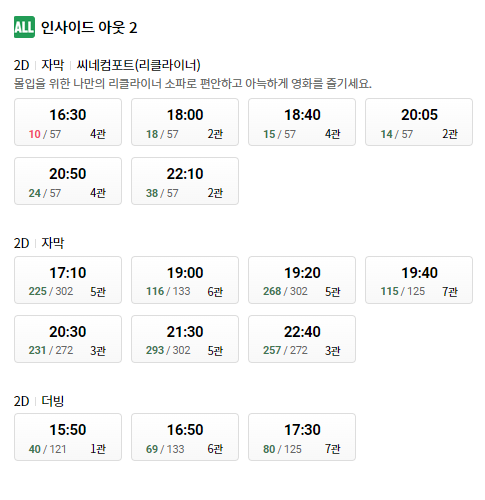Click the 2D 더빙 section heading
The height and width of the screenshot is (500, 485).
pos(39,401)
